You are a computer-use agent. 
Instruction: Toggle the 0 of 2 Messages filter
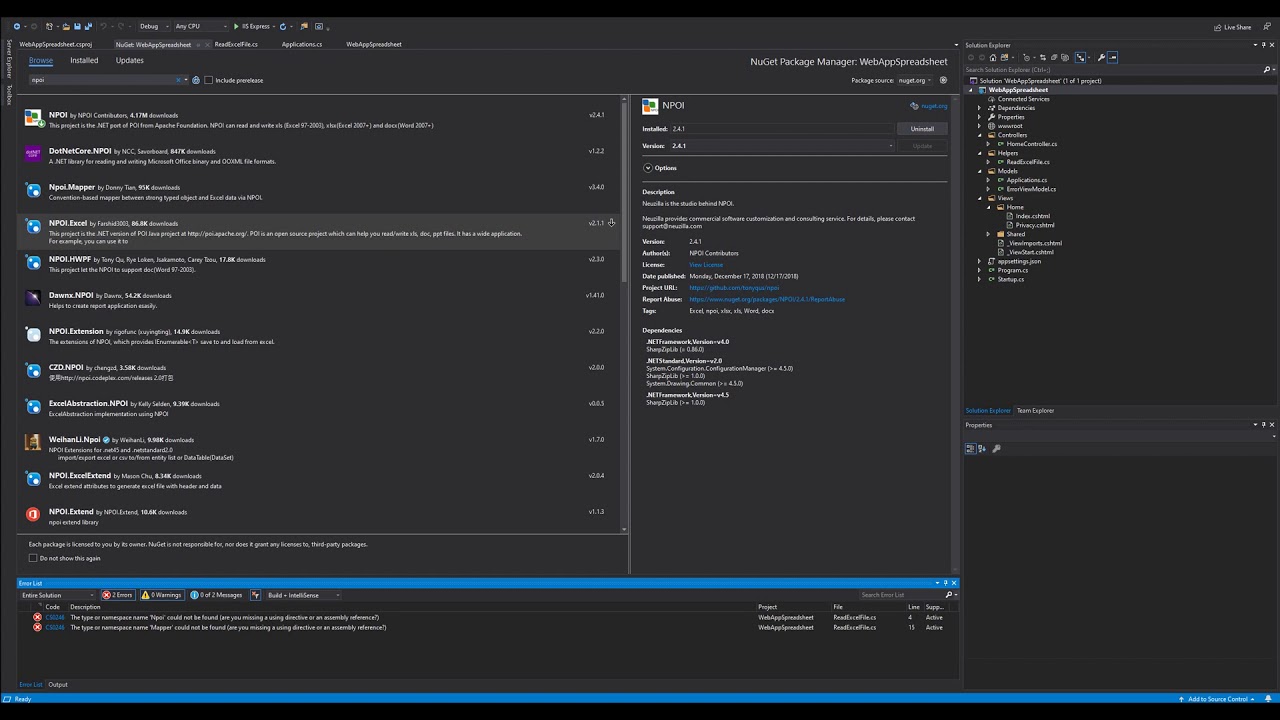(216, 595)
